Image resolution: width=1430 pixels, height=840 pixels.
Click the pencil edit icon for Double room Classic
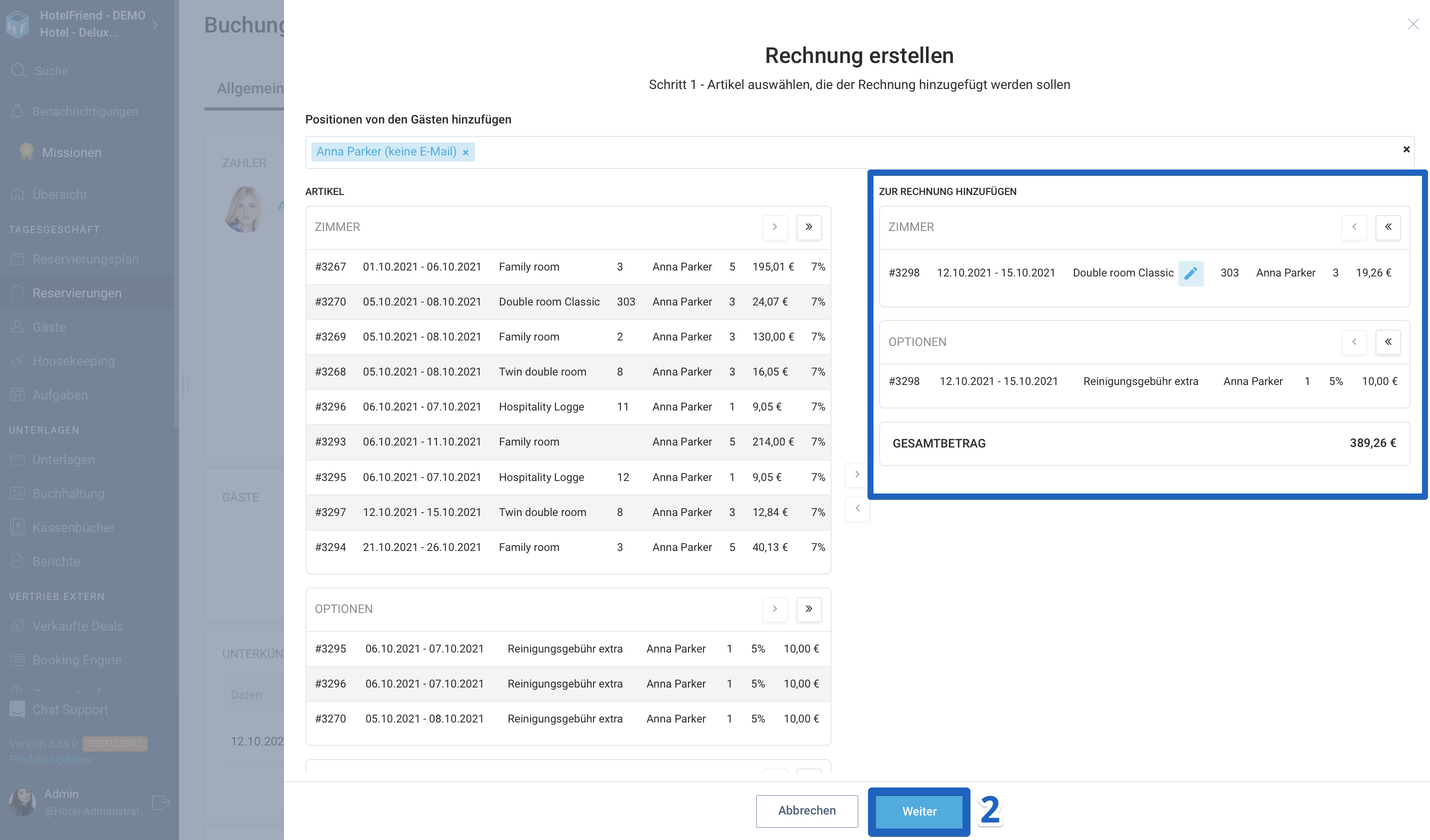(1190, 273)
